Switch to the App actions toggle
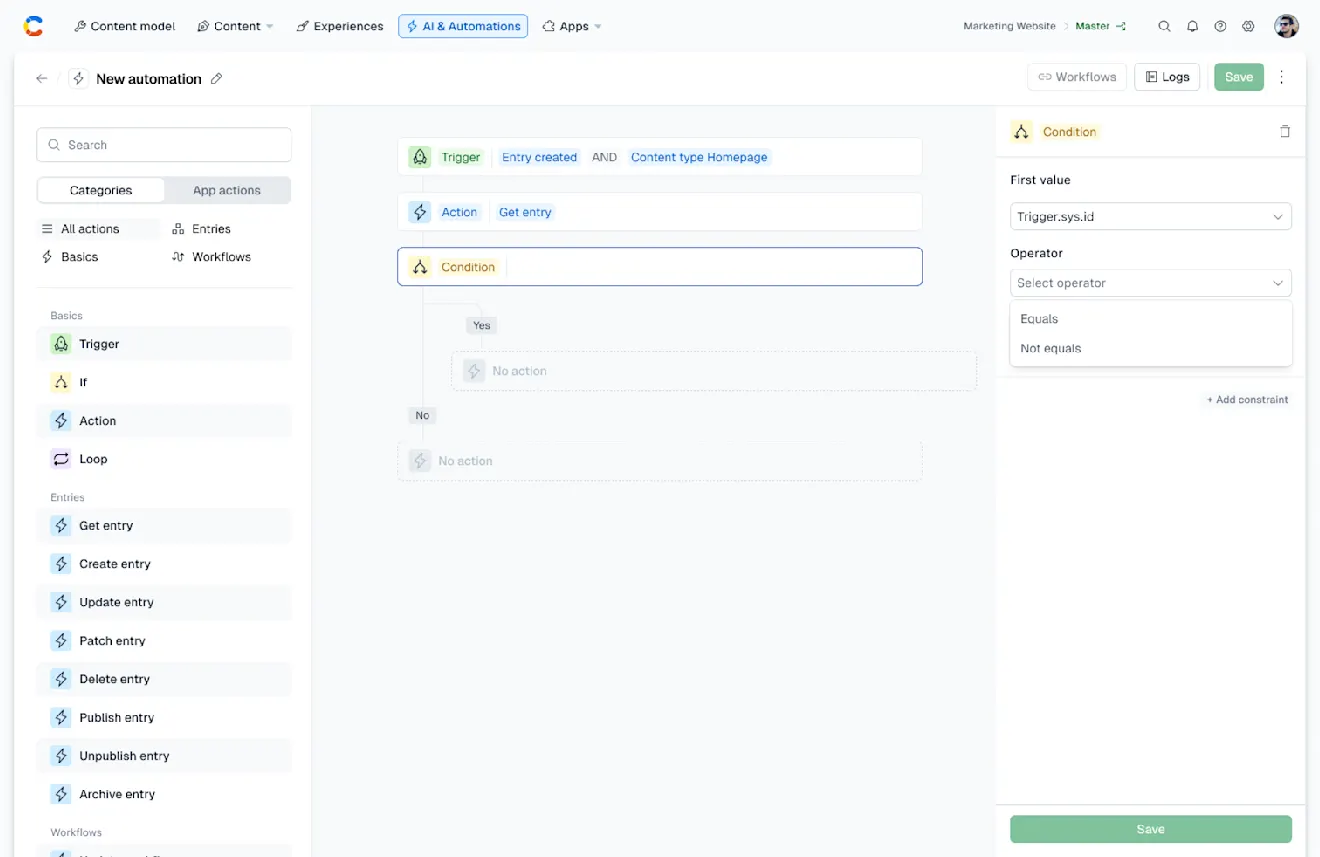The height and width of the screenshot is (857, 1320). [227, 190]
